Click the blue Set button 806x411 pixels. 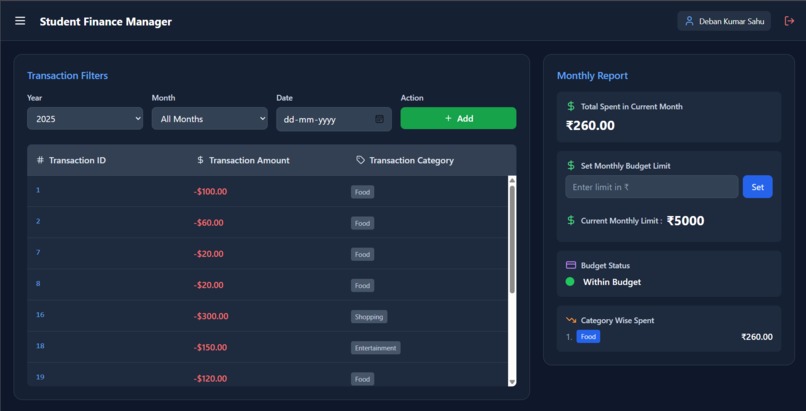pyautogui.click(x=758, y=187)
